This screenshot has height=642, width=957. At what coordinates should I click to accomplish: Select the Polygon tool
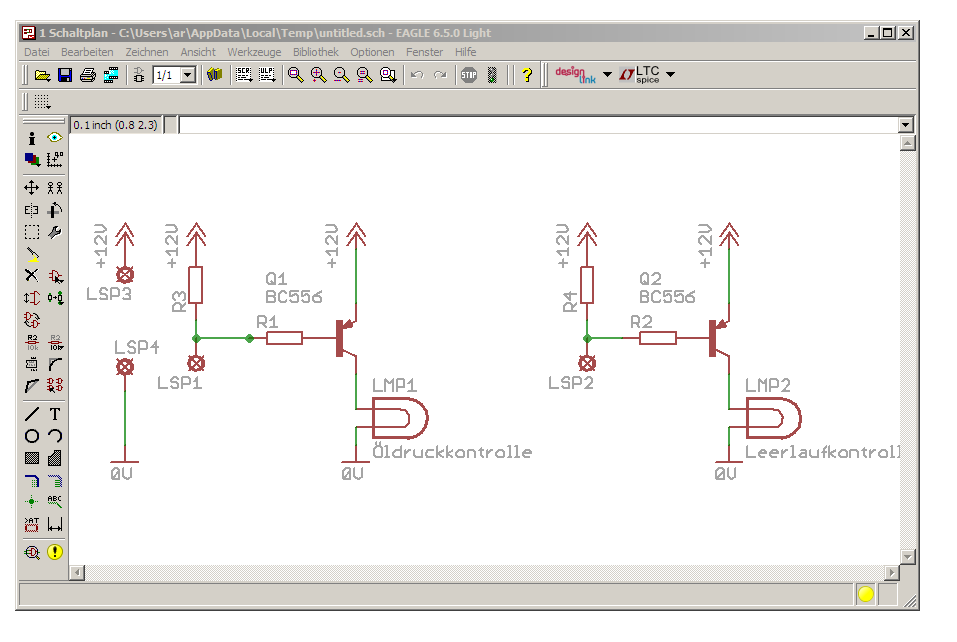pos(55,458)
